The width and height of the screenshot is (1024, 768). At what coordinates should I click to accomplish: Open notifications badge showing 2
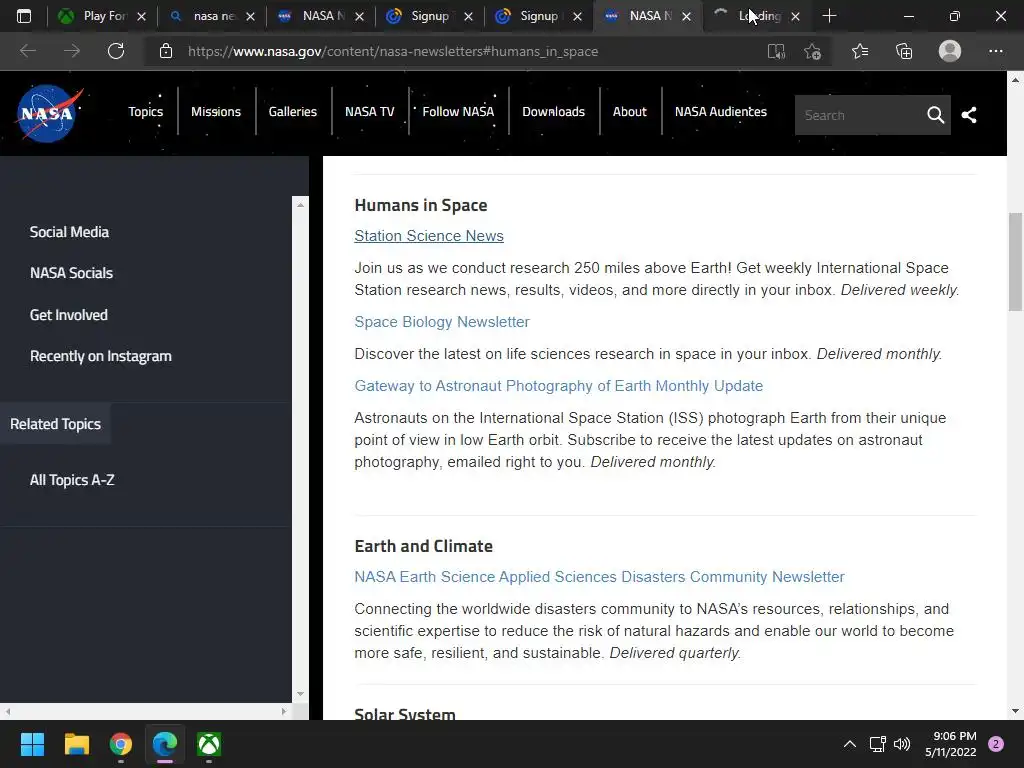996,744
